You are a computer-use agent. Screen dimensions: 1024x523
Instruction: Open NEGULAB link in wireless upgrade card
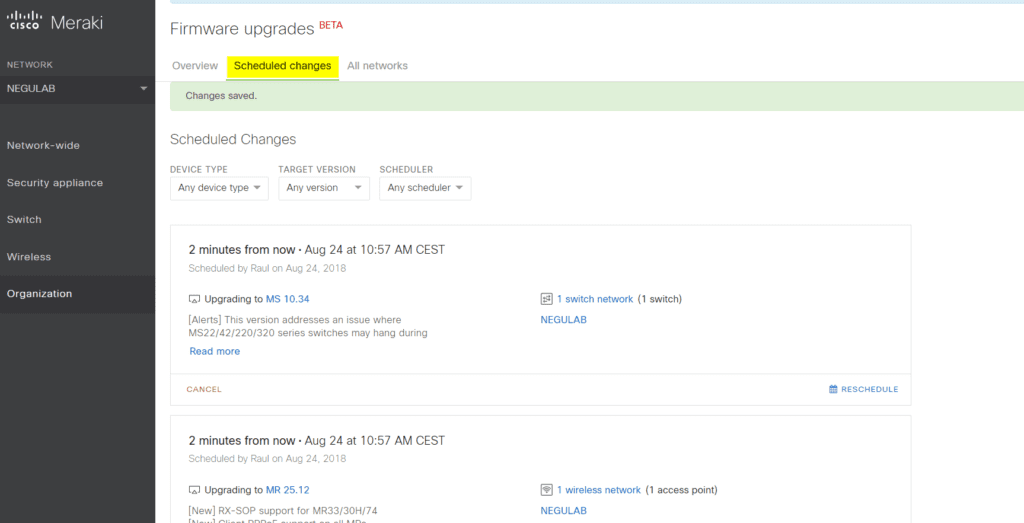[564, 511]
